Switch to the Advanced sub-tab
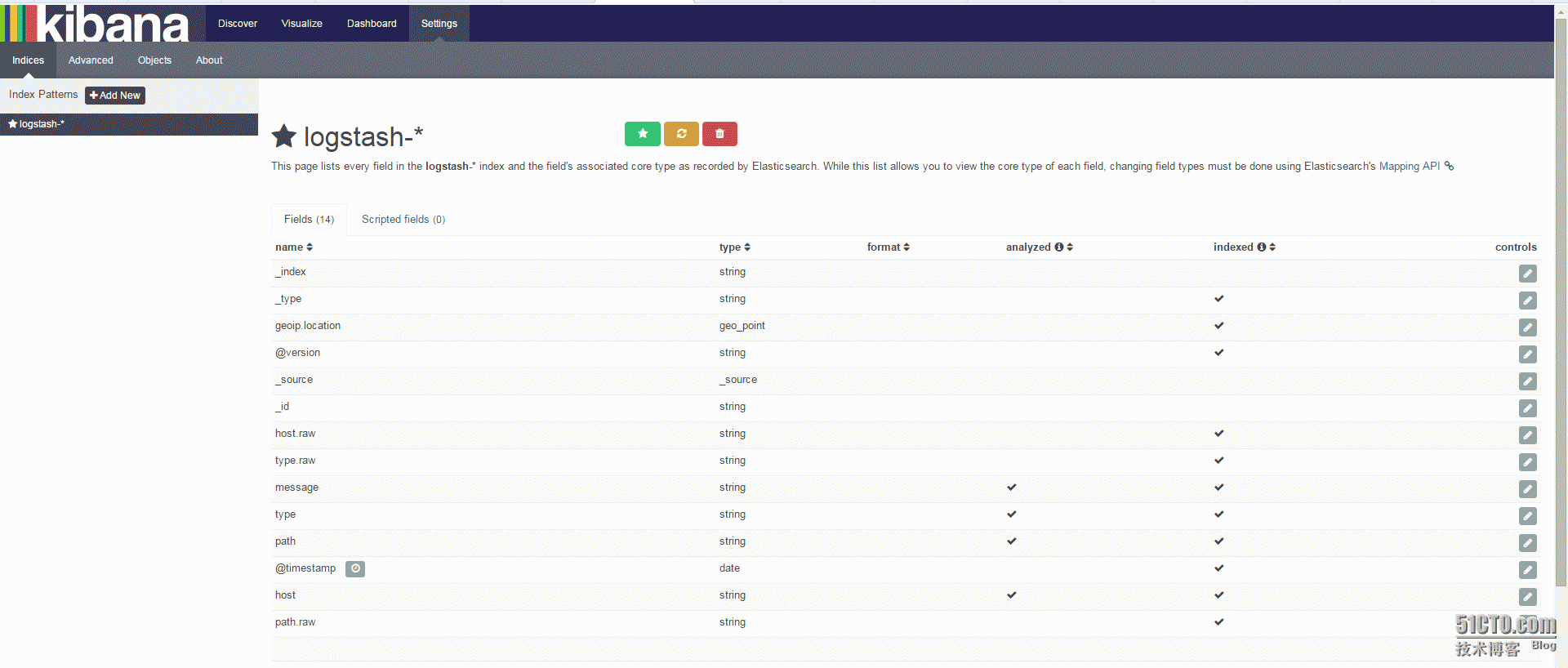Viewport: 1568px width, 668px height. pyautogui.click(x=91, y=60)
